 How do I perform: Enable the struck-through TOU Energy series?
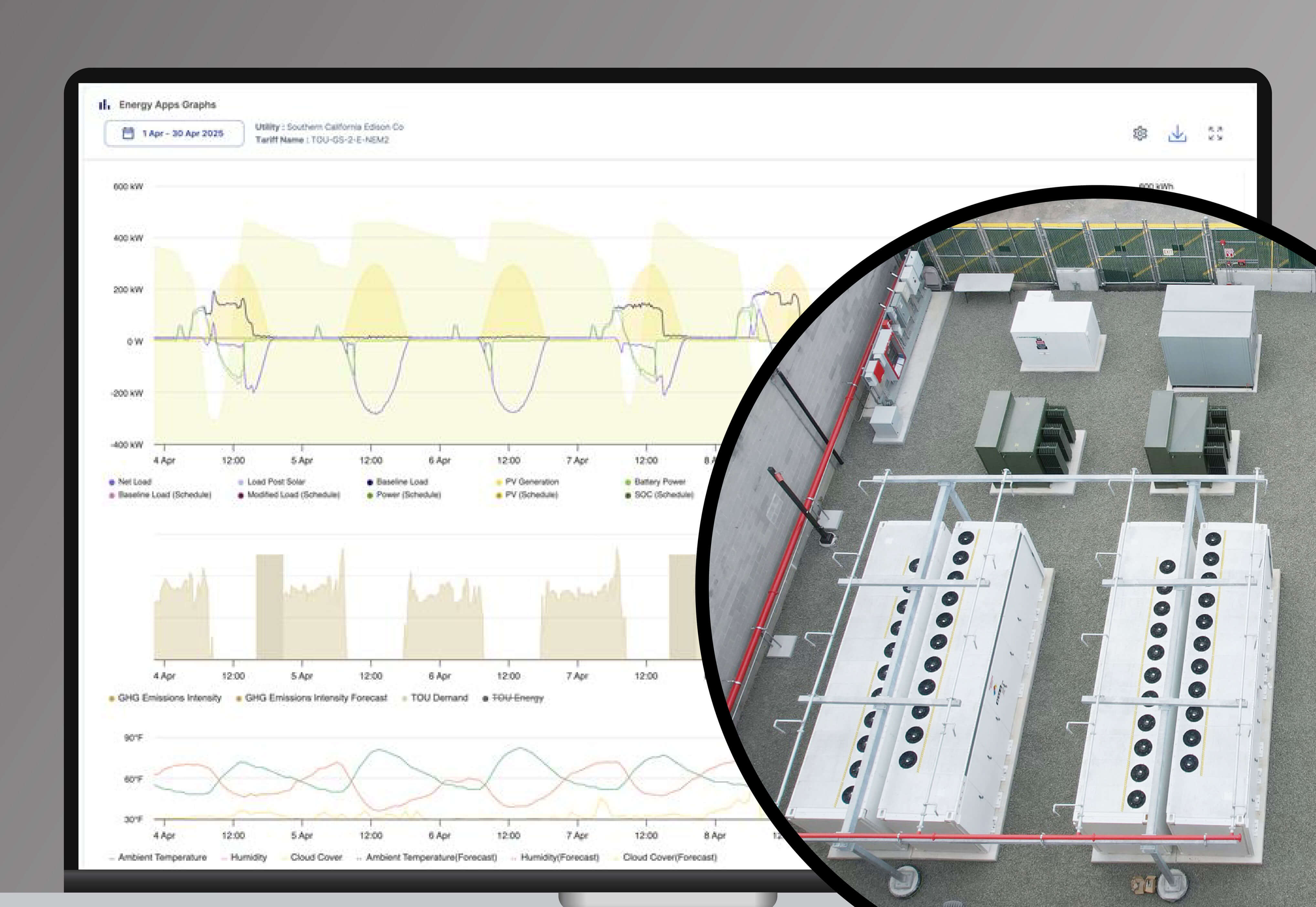click(513, 698)
